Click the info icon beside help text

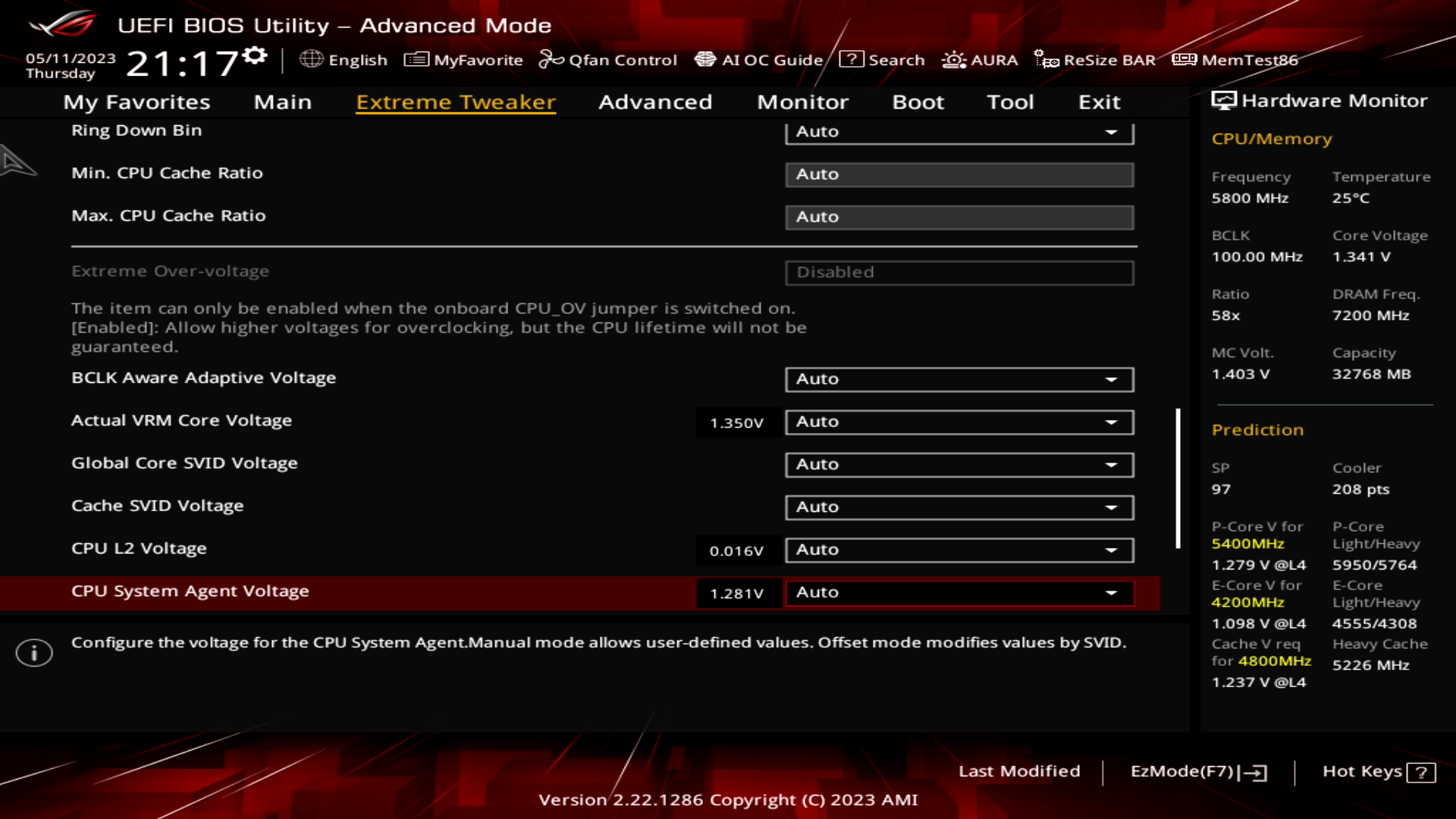pyautogui.click(x=34, y=652)
